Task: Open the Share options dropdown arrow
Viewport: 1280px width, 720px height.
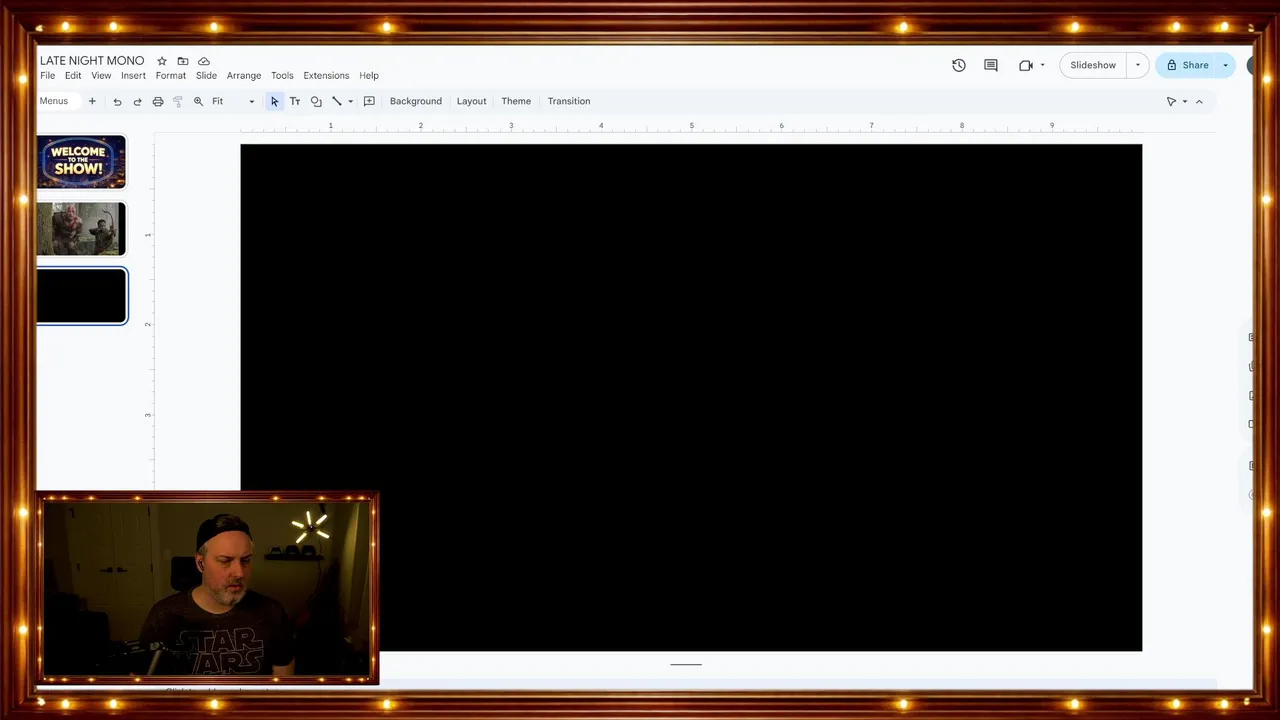Action: (1225, 65)
